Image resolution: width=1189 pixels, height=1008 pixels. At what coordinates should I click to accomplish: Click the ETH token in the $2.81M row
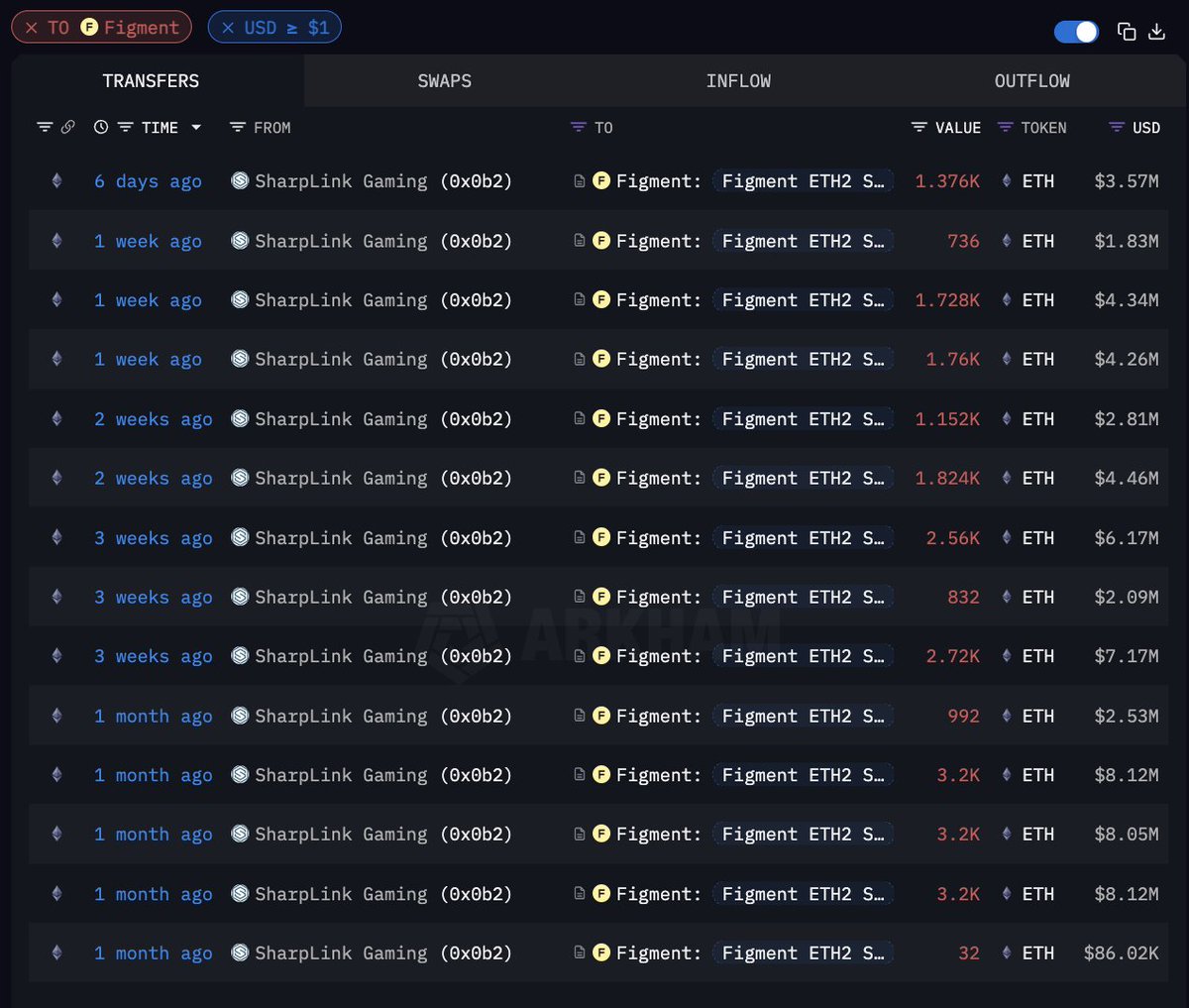click(x=1038, y=419)
